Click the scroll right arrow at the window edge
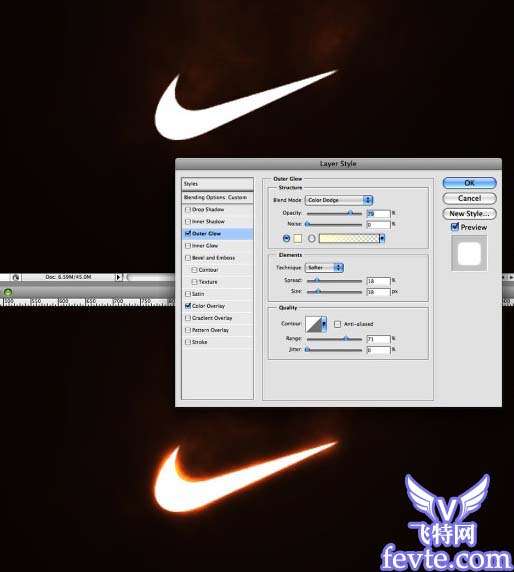Screen dimensions: 514x572 (x=511, y=277)
